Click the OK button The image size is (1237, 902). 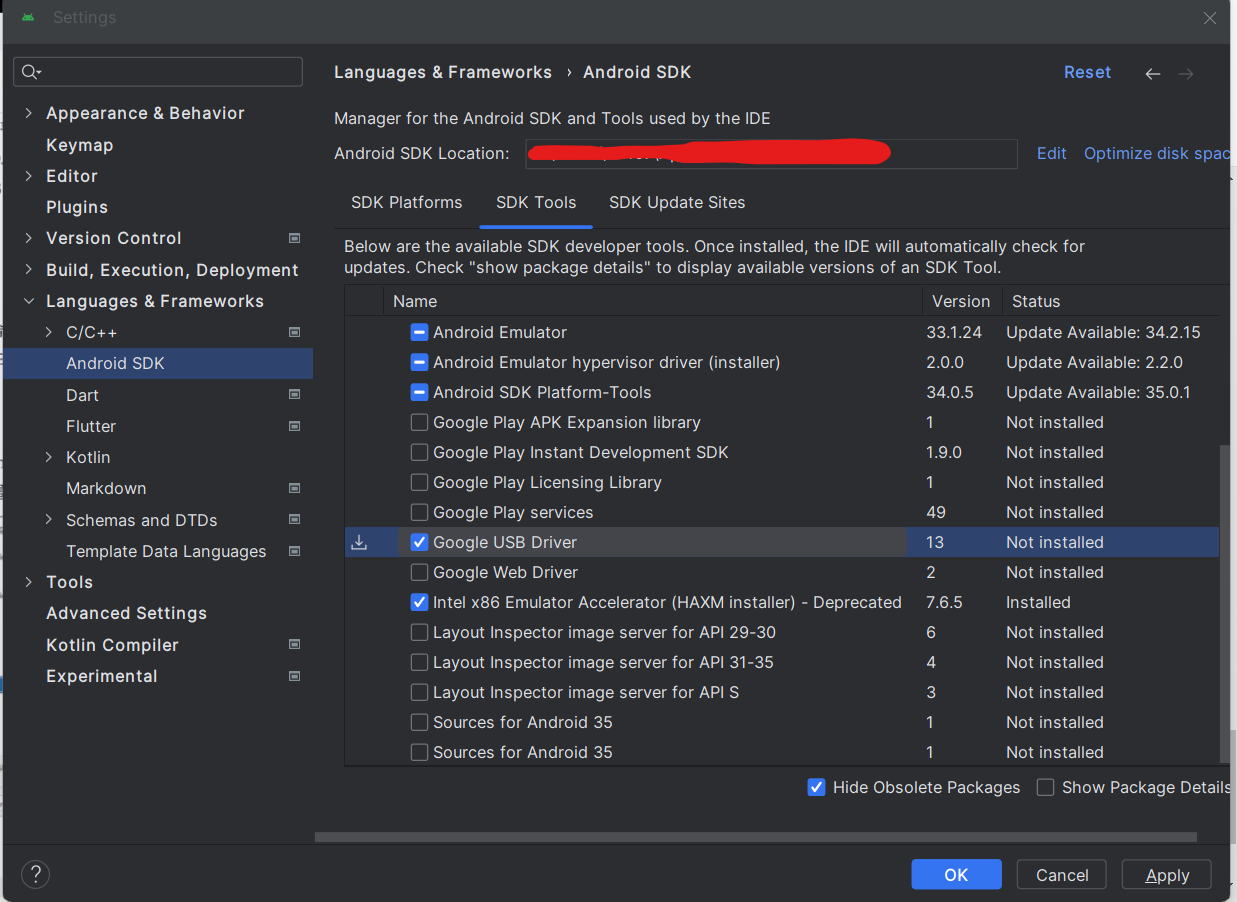pyautogui.click(x=956, y=874)
